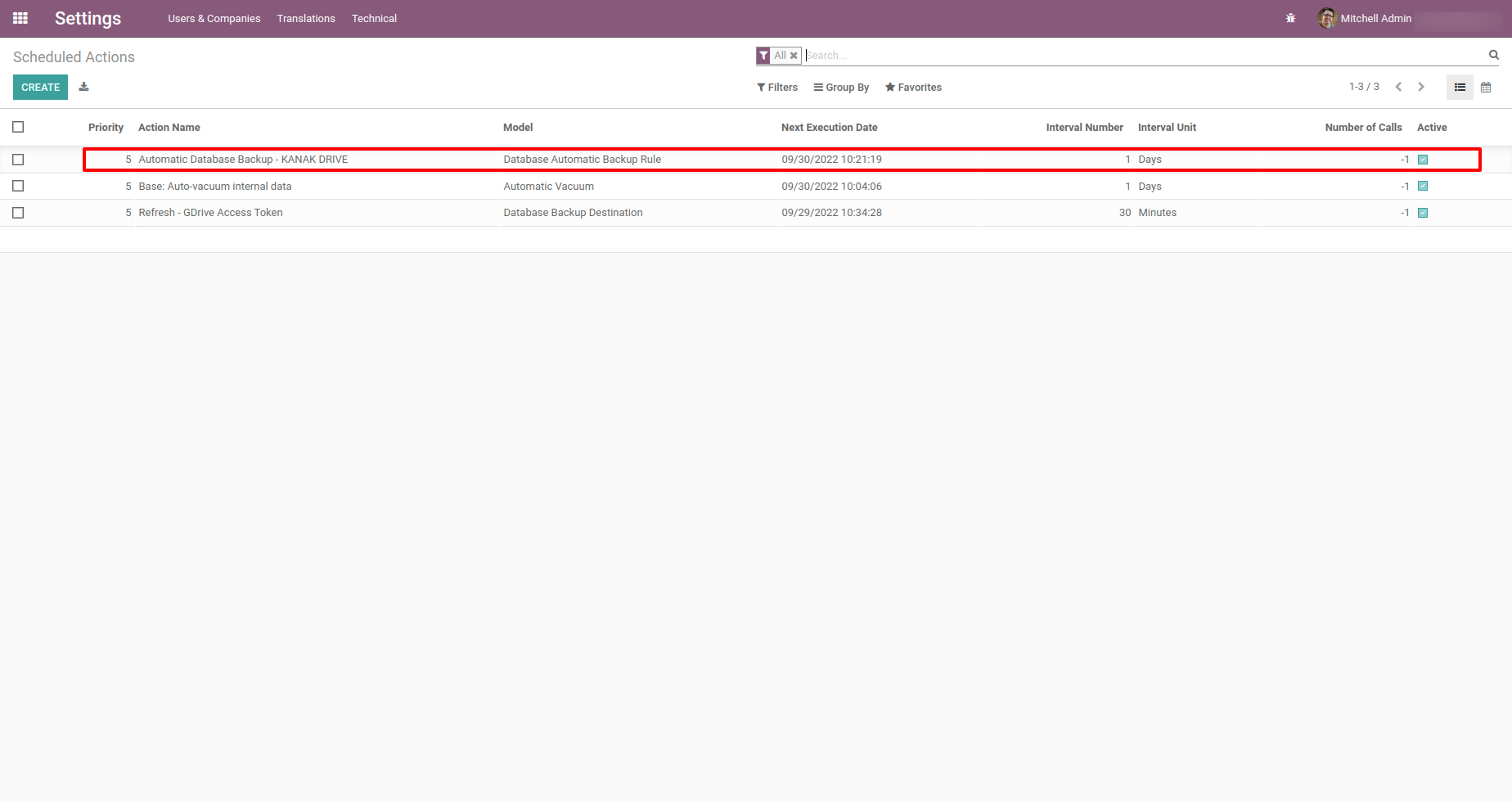Open Technical menu
Image resolution: width=1512 pixels, height=802 pixels.
click(374, 18)
